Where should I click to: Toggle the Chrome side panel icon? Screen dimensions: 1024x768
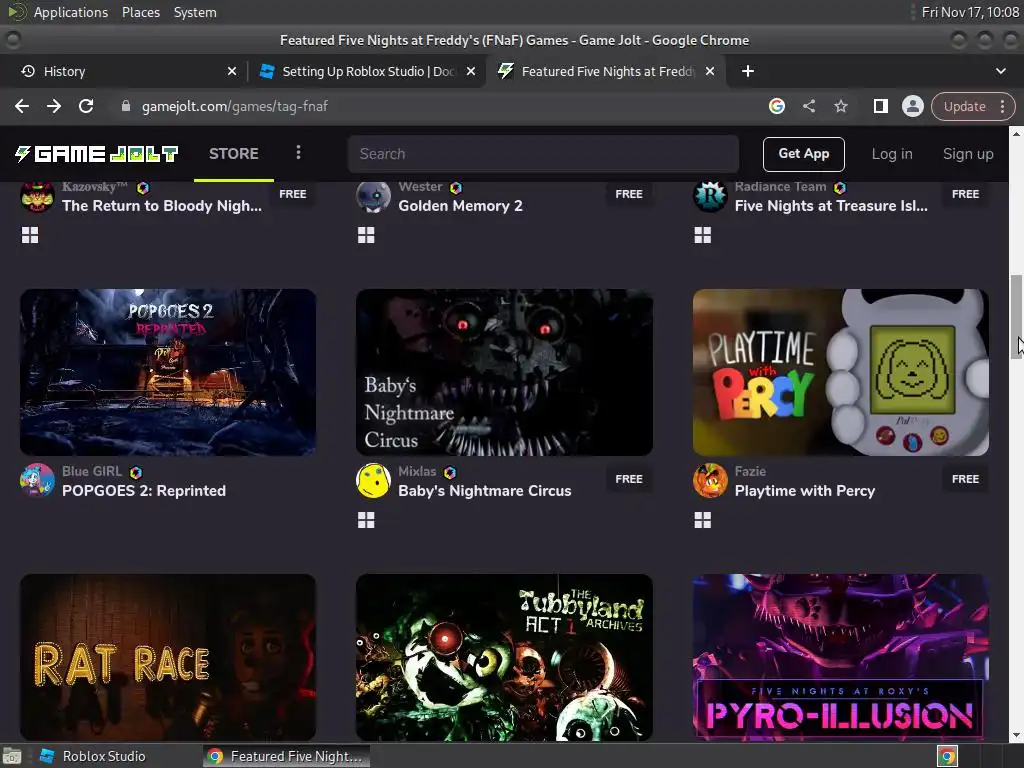[x=880, y=106]
